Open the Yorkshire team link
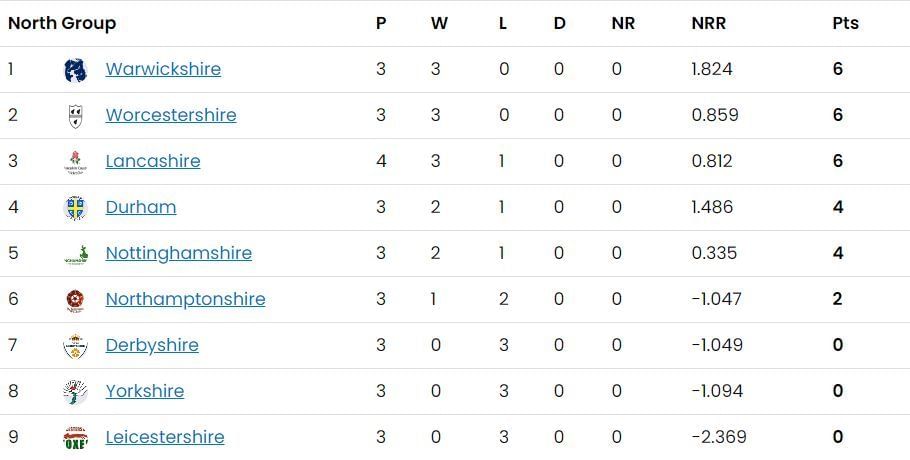Viewport: 910px width, 460px height. [145, 391]
